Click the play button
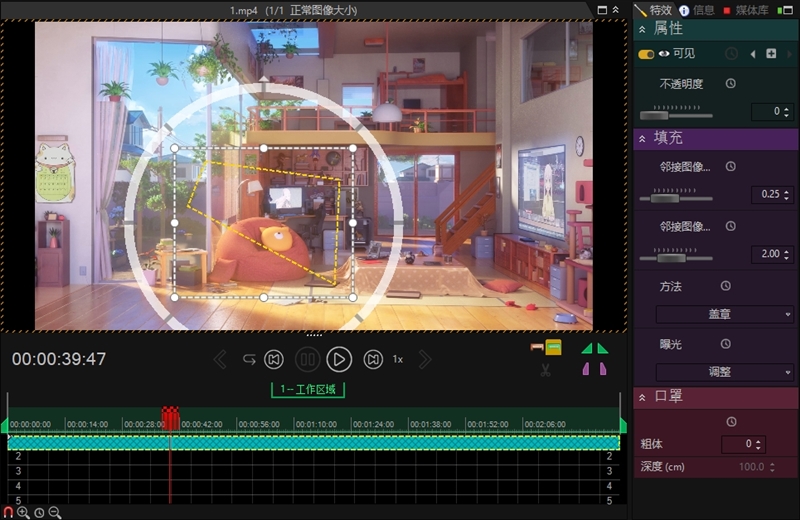This screenshot has height=520, width=800. point(339,360)
